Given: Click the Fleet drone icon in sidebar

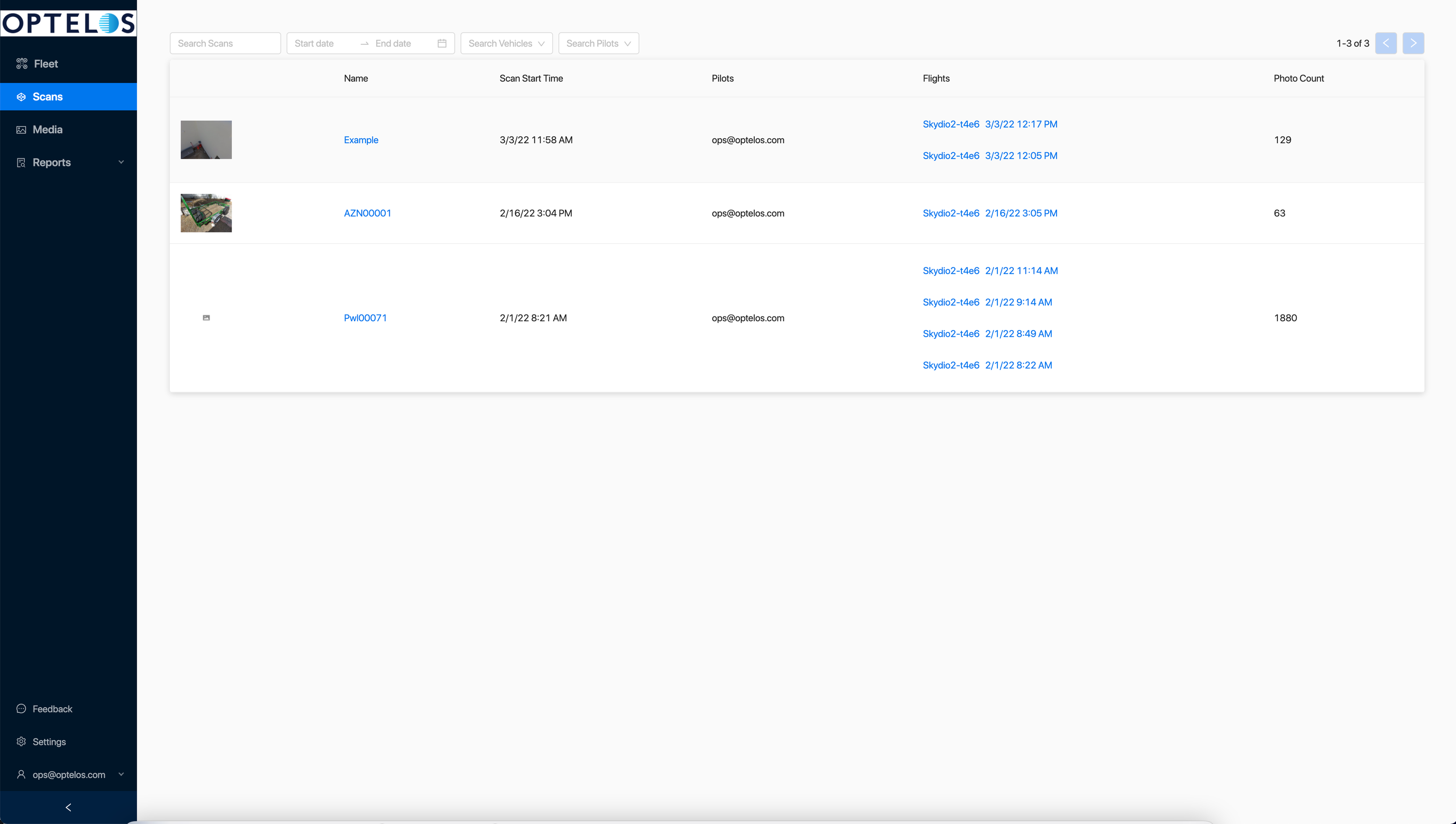Looking at the screenshot, I should click(x=21, y=64).
